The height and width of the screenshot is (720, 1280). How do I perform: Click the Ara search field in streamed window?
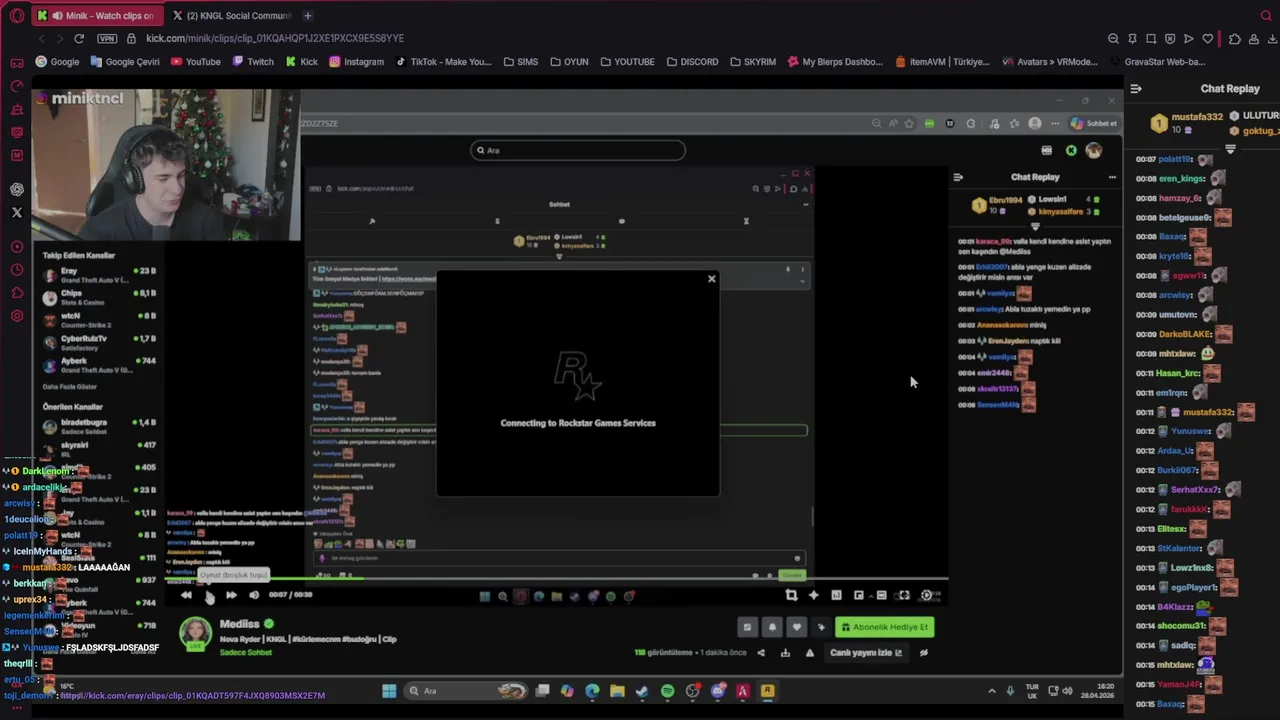coord(578,150)
